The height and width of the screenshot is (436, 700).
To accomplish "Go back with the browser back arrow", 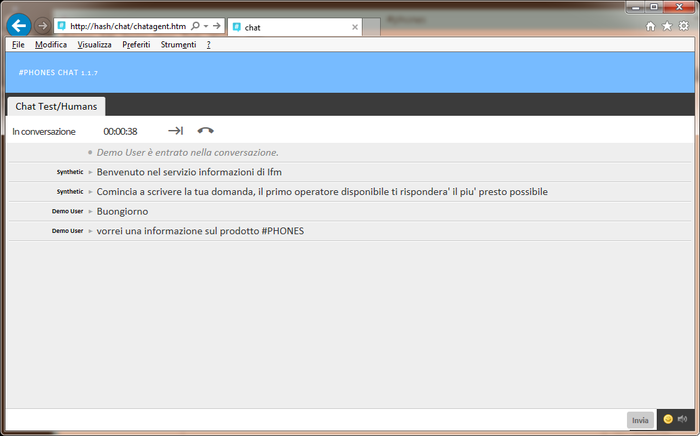I will tap(19, 26).
